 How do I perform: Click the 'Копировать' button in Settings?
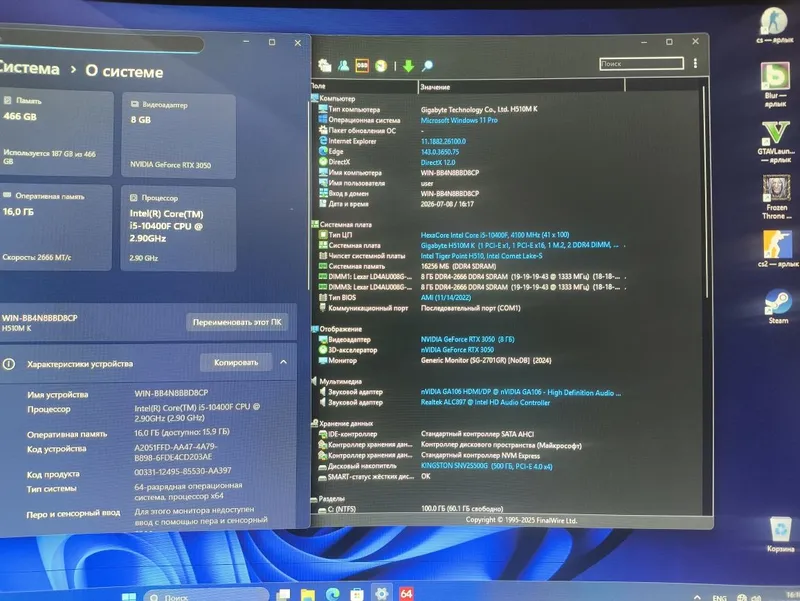pyautogui.click(x=236, y=362)
